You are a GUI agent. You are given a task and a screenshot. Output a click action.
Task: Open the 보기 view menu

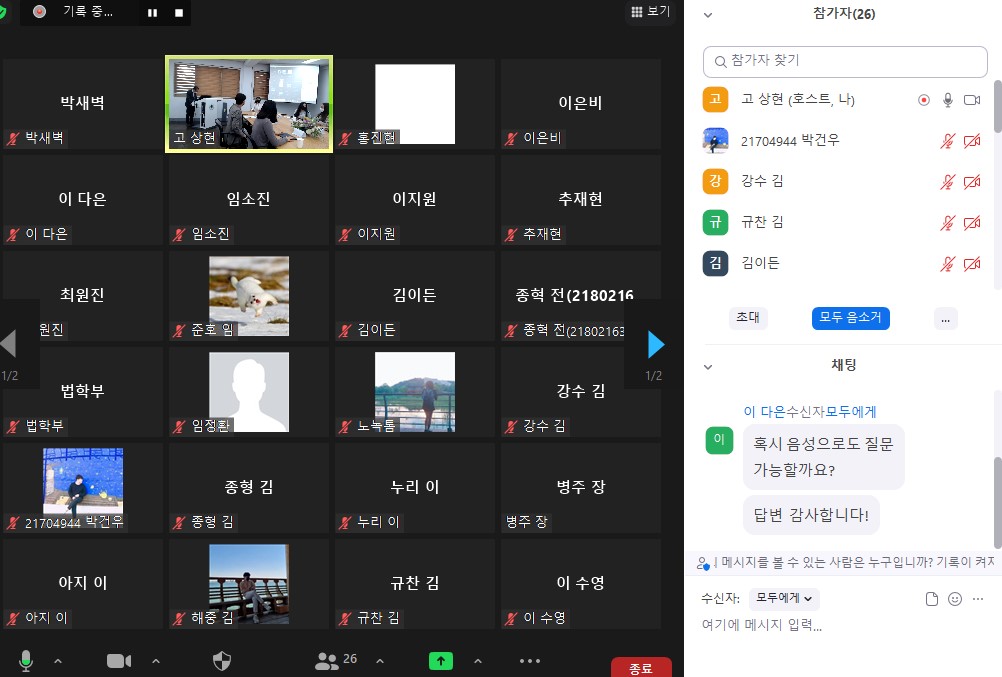650,12
